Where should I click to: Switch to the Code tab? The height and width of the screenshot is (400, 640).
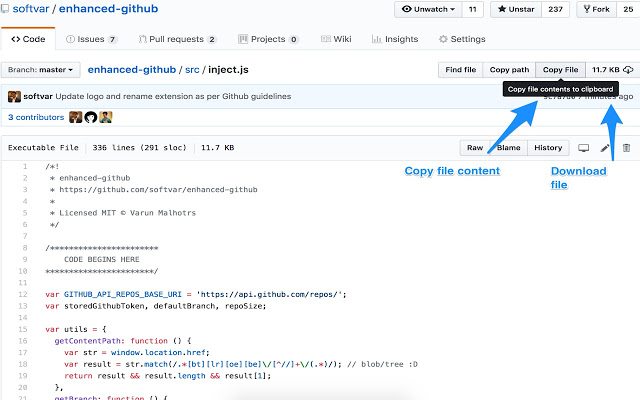[x=28, y=39]
